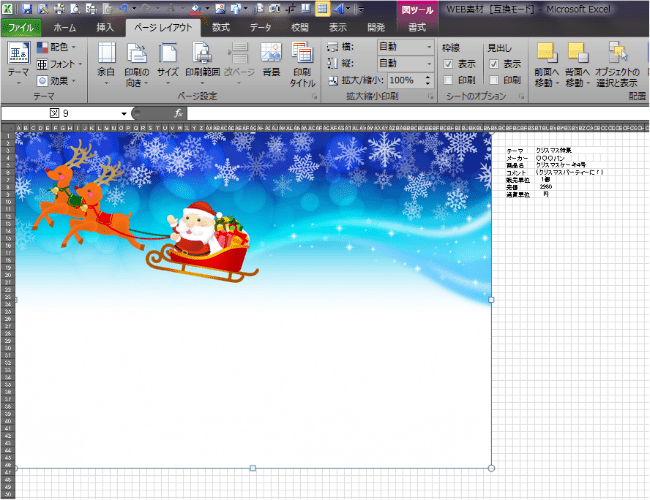Toggle headings (見出し) View checkbox
Viewport: 650px width, 500px height.
tap(494, 64)
